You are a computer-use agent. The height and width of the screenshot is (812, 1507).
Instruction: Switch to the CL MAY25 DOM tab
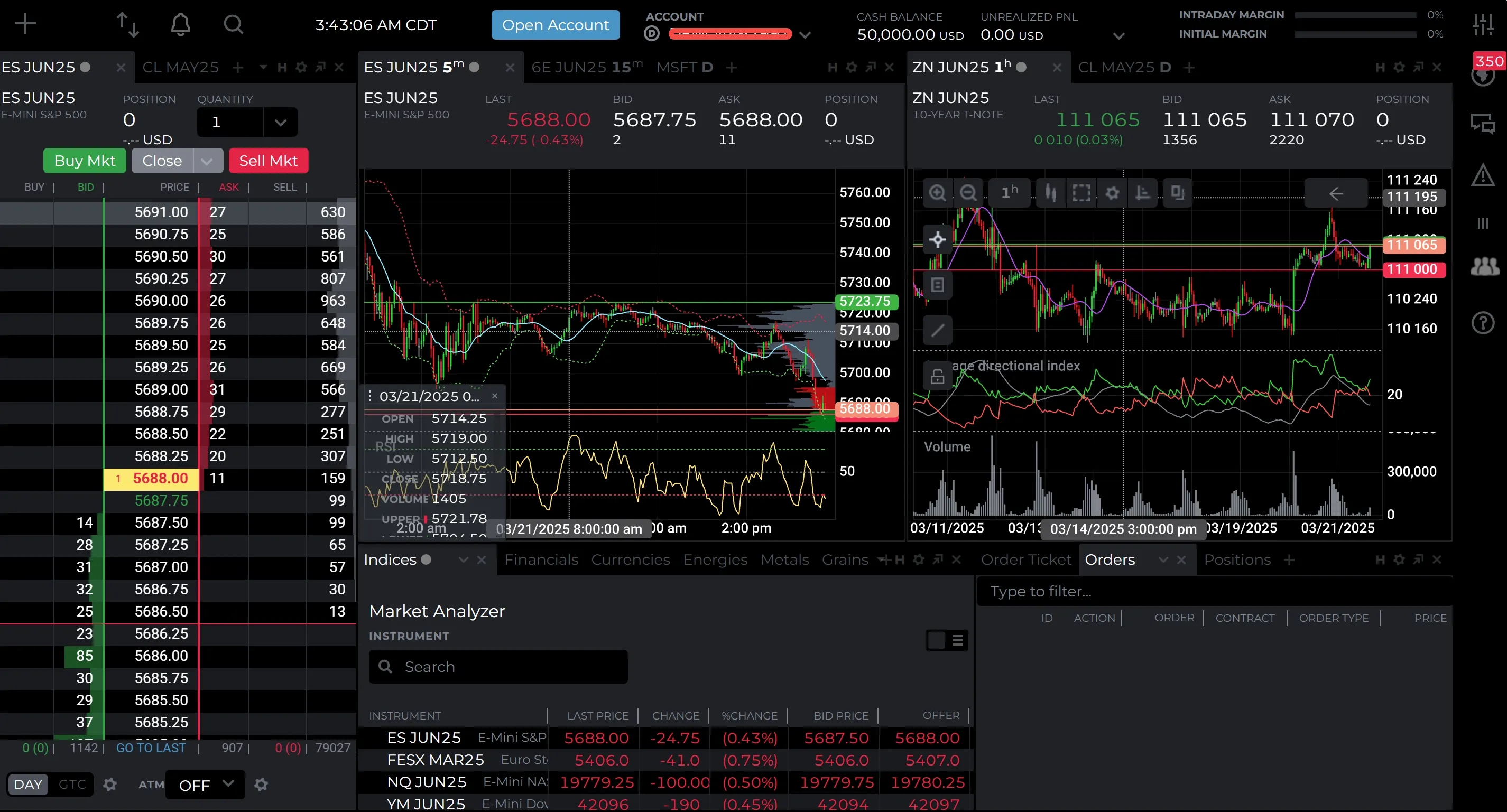[x=180, y=67]
